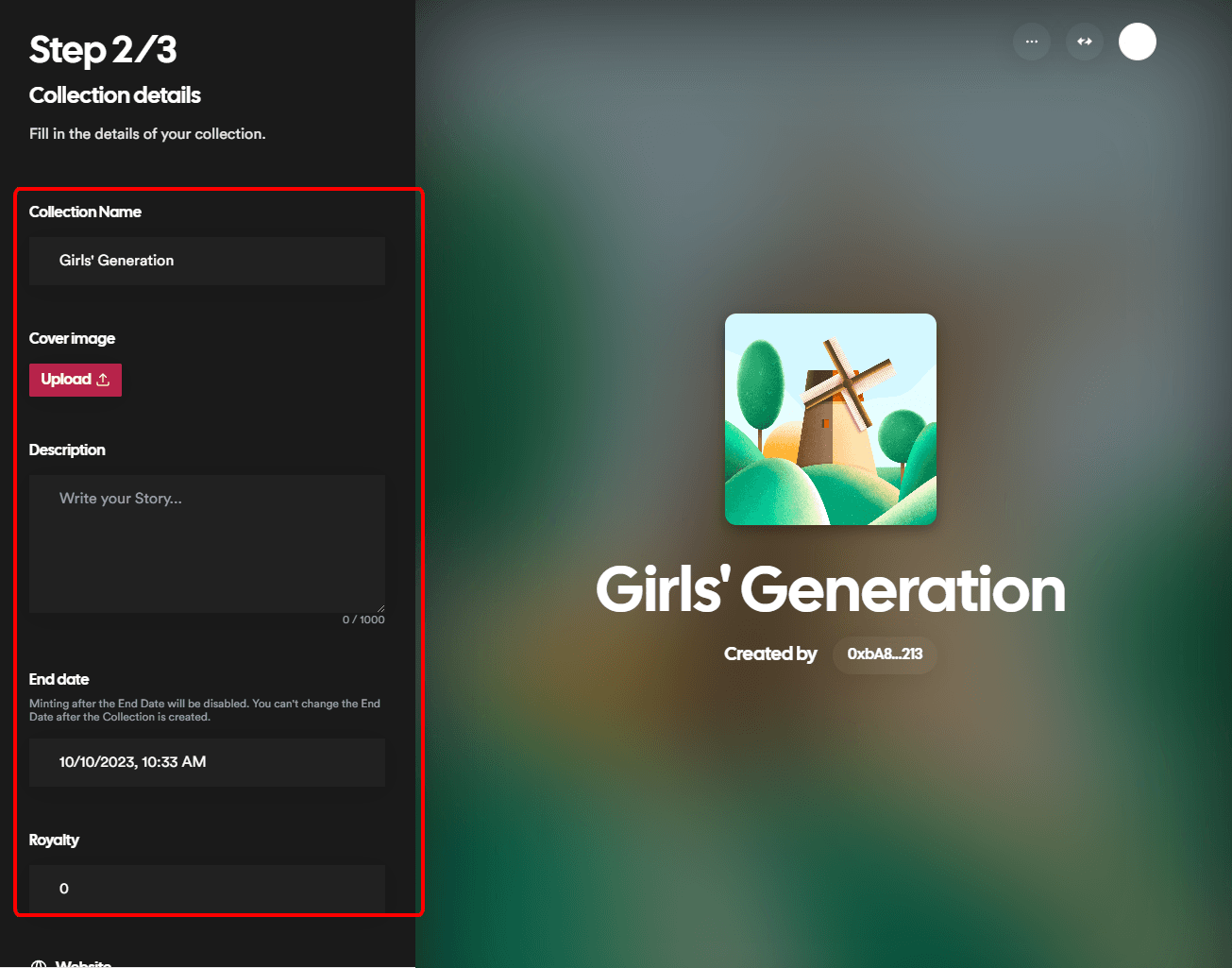The image size is (1232, 968).
Task: Open the three-dots more options menu
Action: coord(1032,42)
